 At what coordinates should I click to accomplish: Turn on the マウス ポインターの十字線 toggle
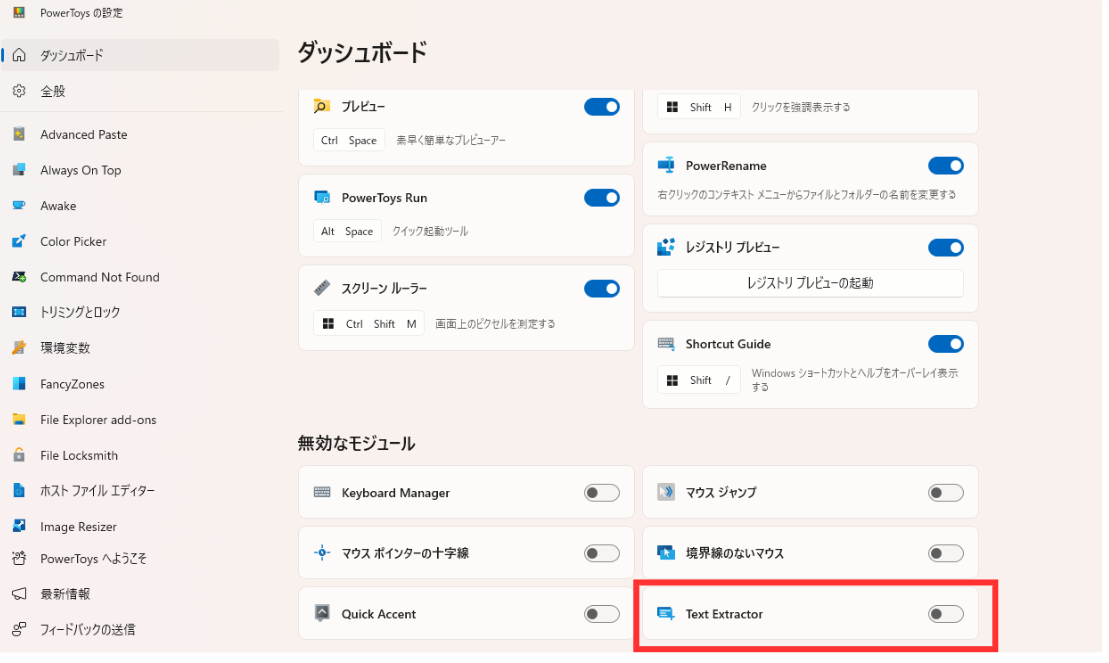pyautogui.click(x=602, y=553)
